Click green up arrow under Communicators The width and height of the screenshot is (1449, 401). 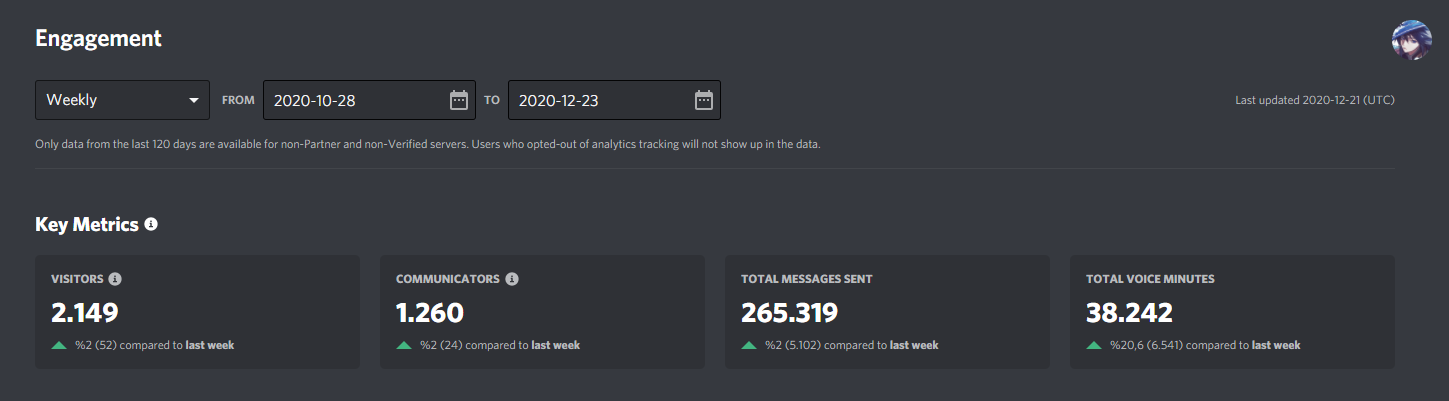pos(404,345)
